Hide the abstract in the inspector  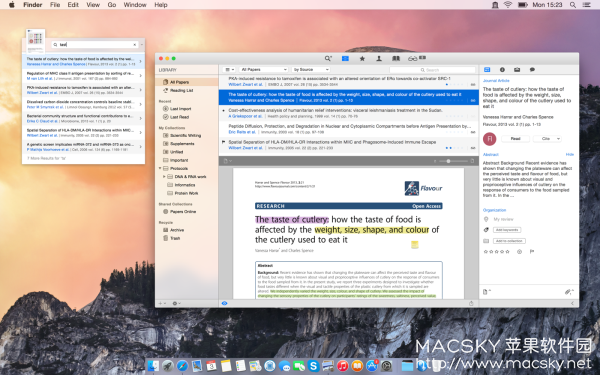[570, 155]
